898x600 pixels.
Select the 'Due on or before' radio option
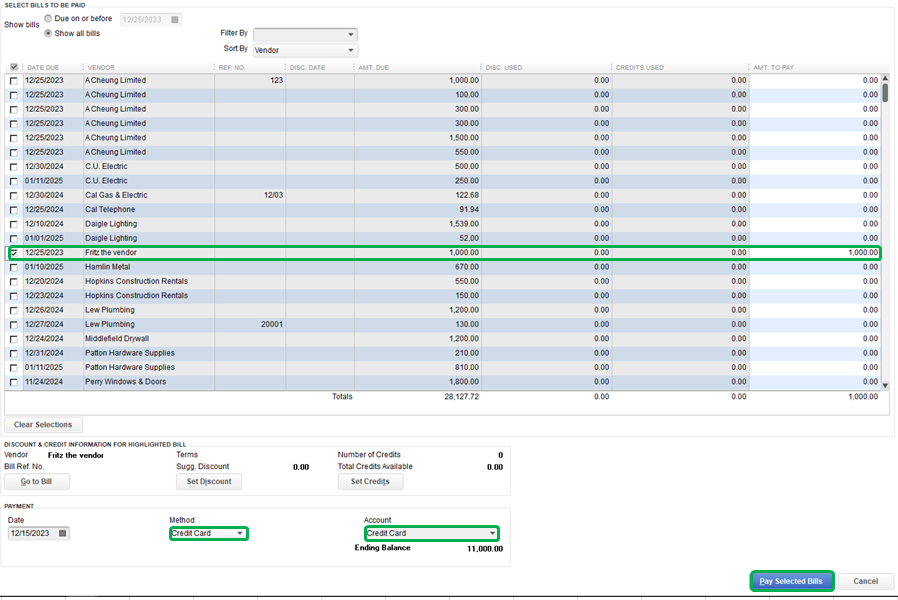[48, 18]
